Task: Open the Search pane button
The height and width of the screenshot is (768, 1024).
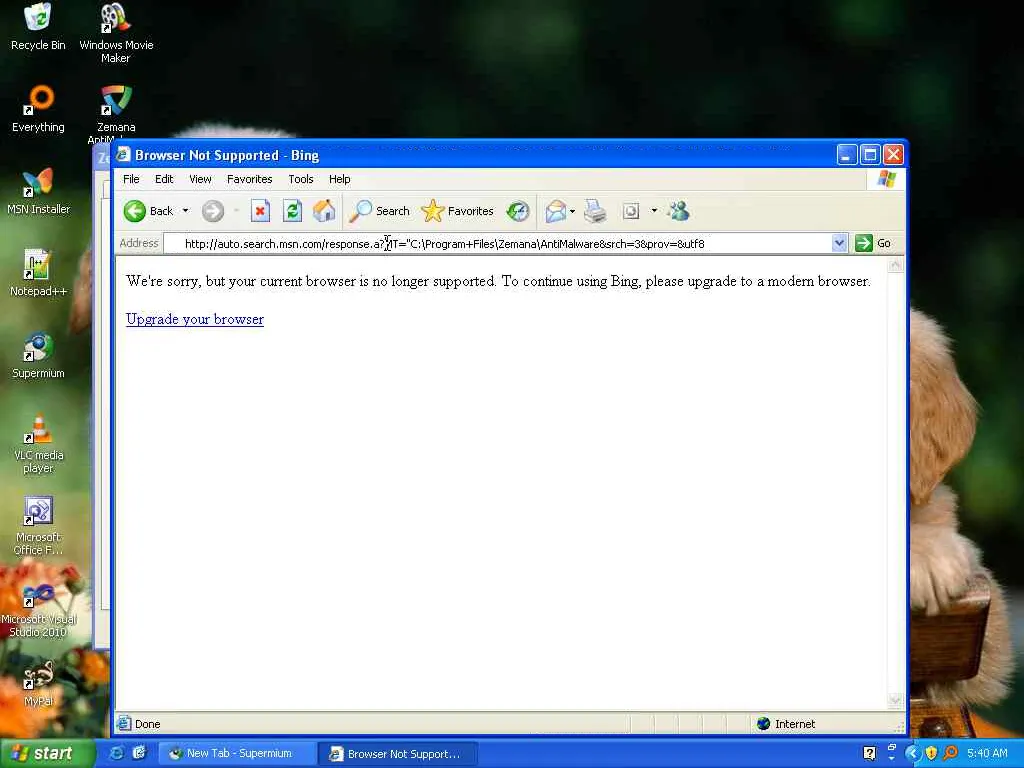Action: [379, 211]
